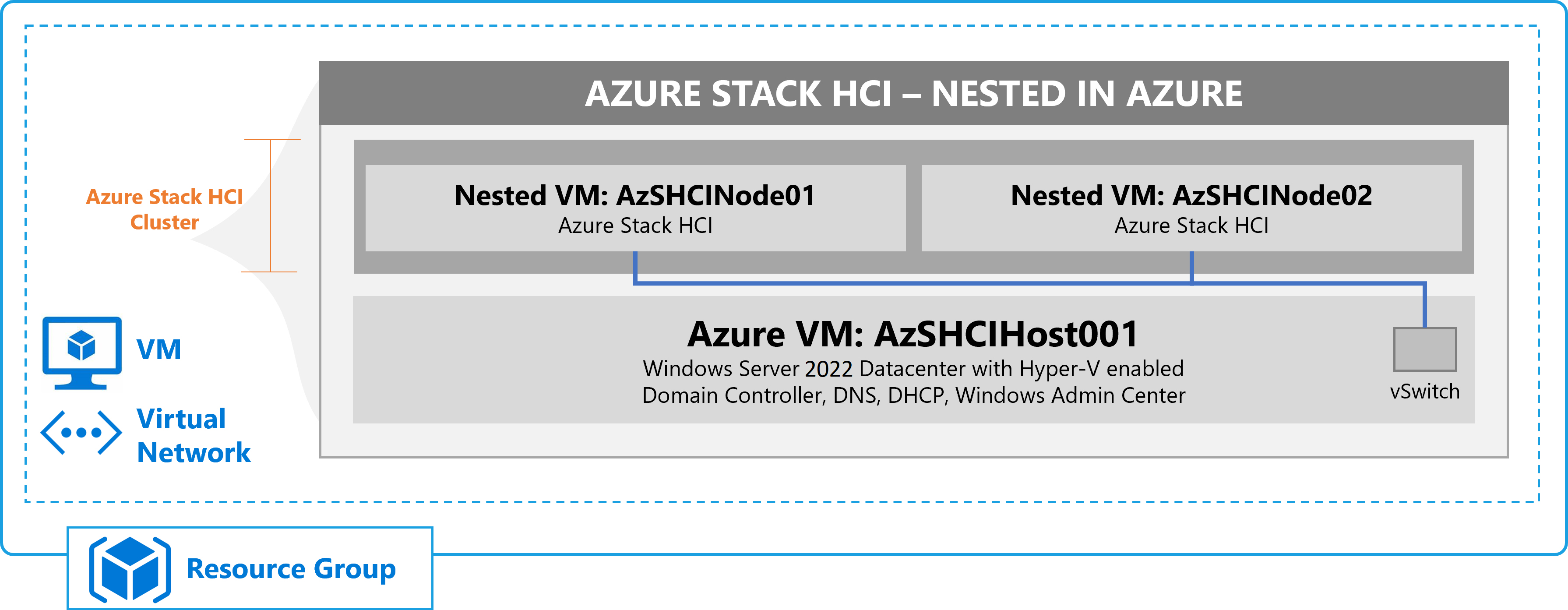Select the vSwitch text label
The image size is (1568, 610).
click(1424, 391)
